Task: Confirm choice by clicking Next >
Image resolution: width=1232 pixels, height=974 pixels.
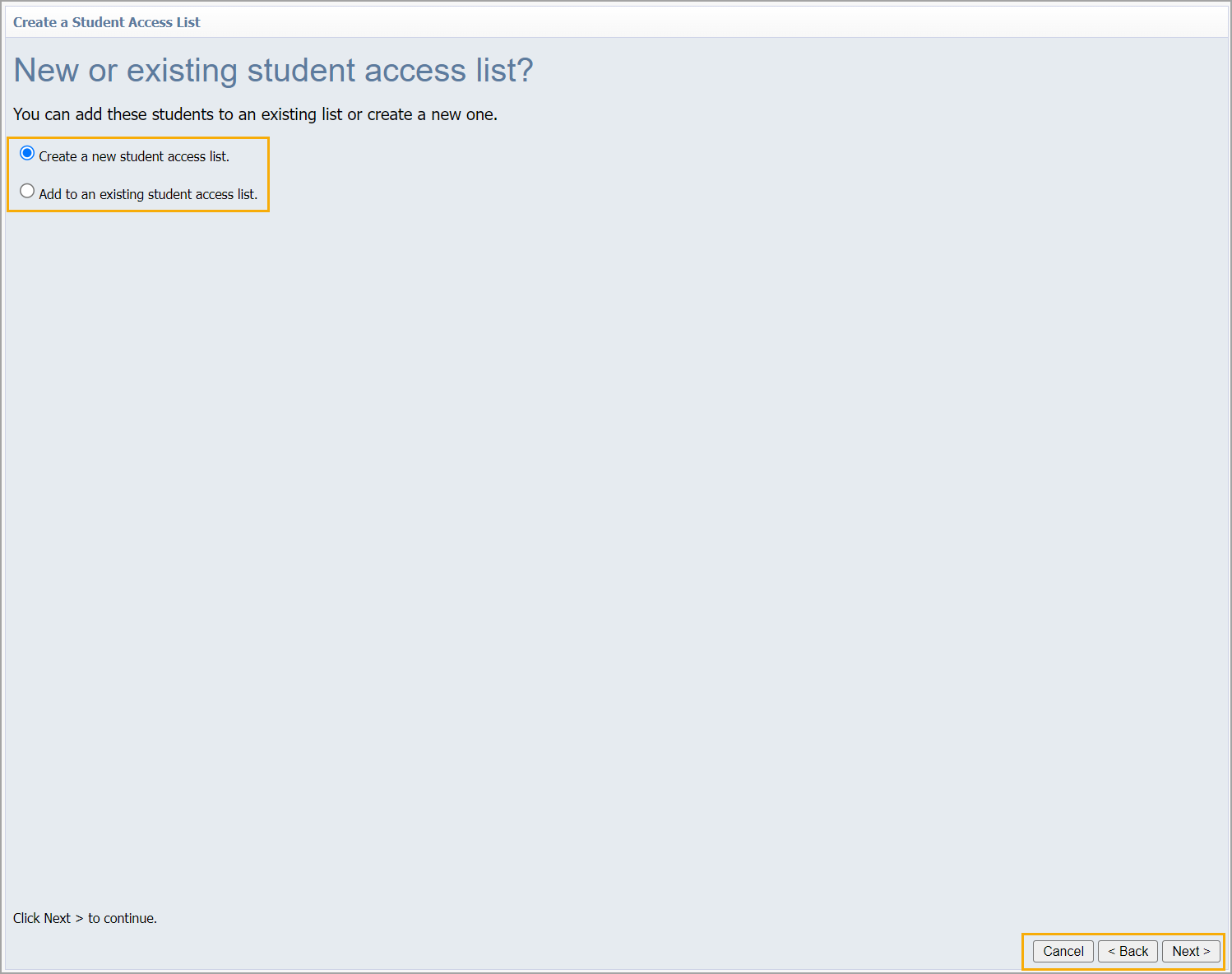Action: (1192, 951)
